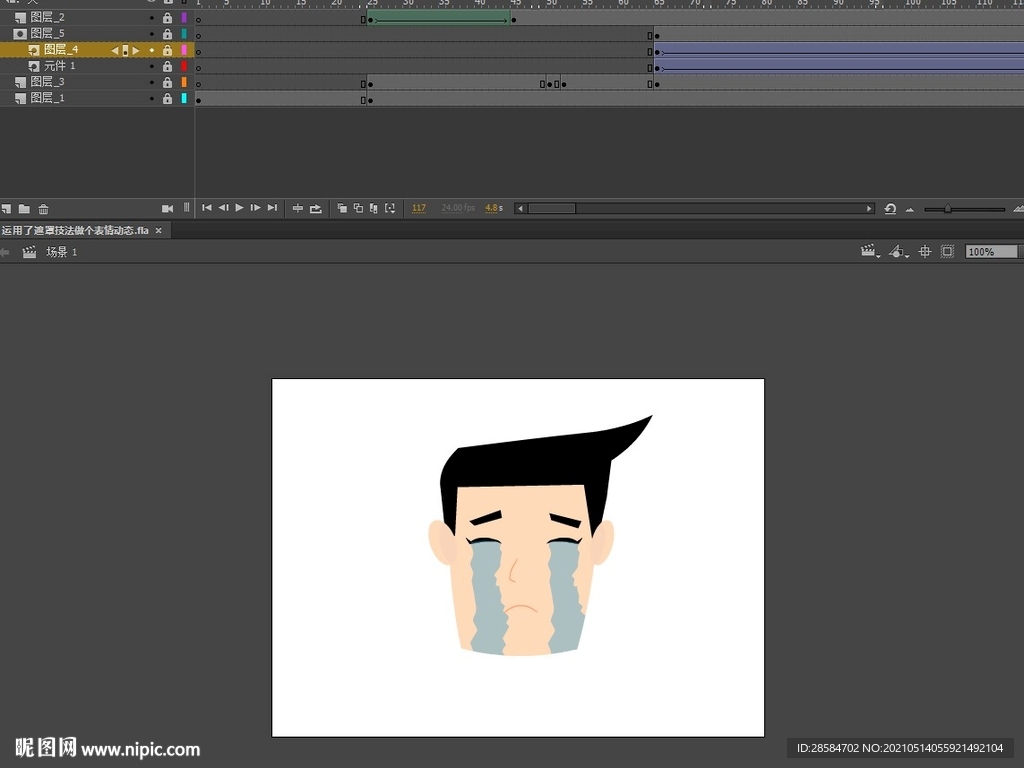Step forward one frame
The width and height of the screenshot is (1024, 768).
point(255,208)
